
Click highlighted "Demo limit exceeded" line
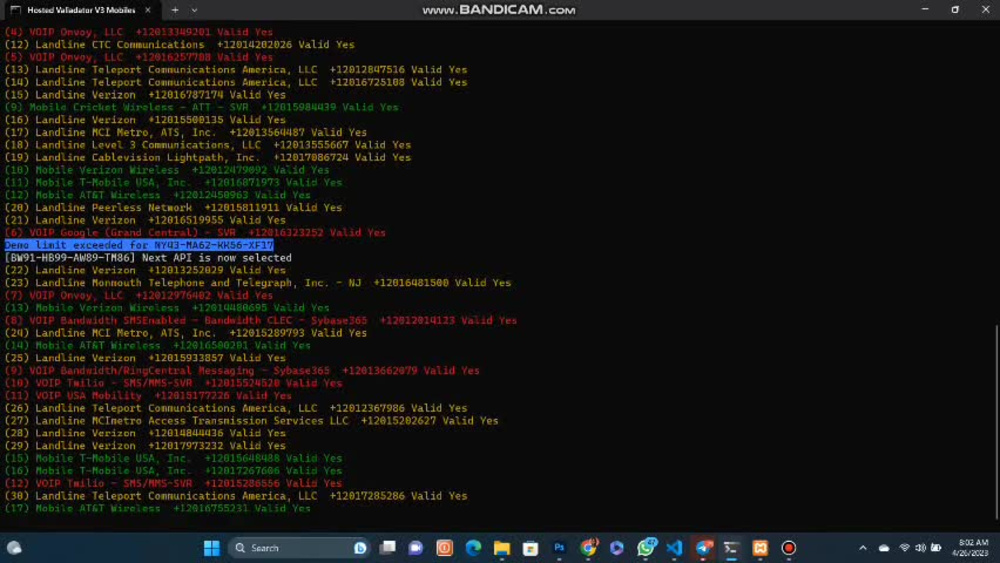tap(139, 245)
